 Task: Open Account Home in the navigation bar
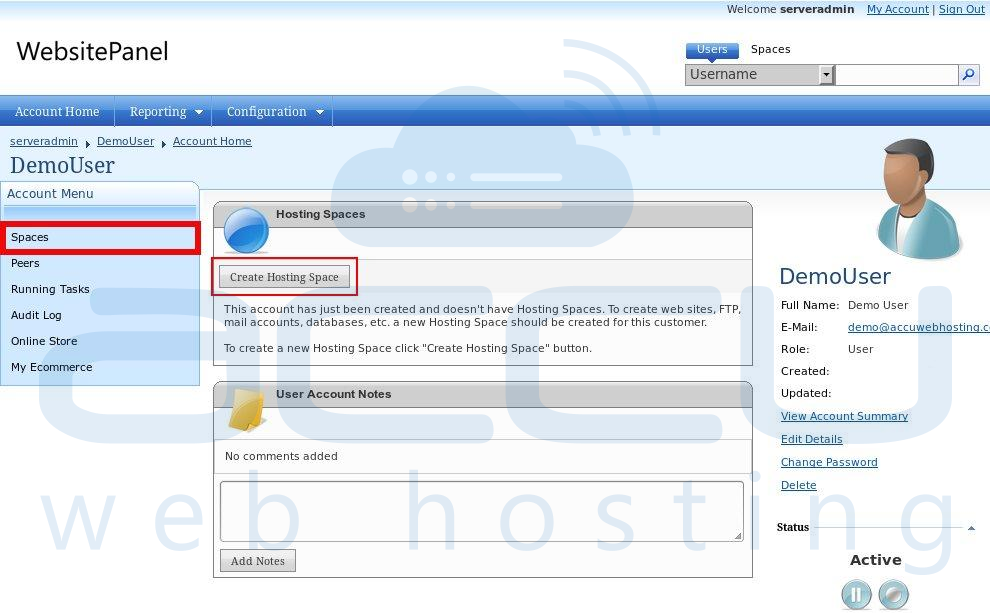pos(57,112)
